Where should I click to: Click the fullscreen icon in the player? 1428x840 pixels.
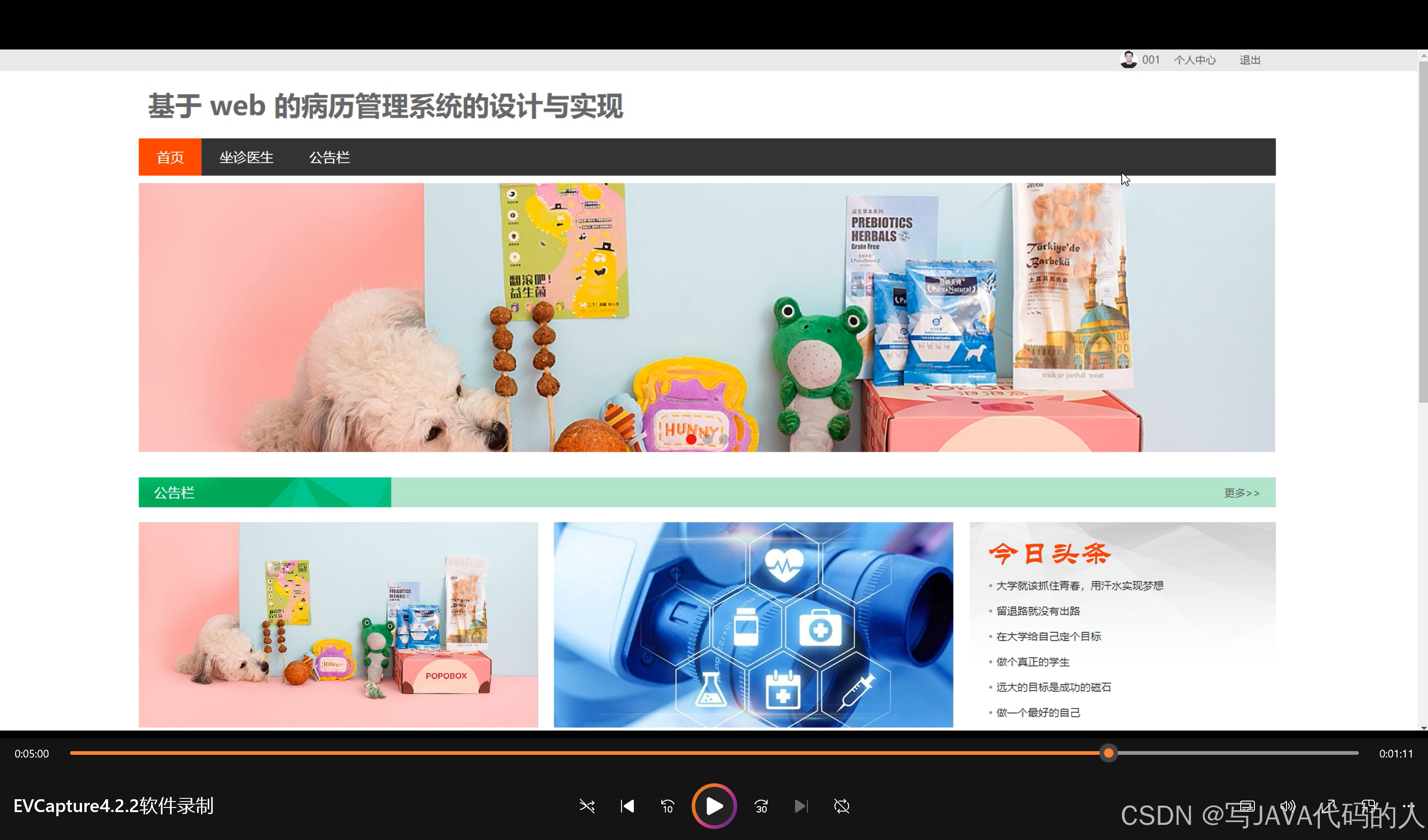(1330, 807)
